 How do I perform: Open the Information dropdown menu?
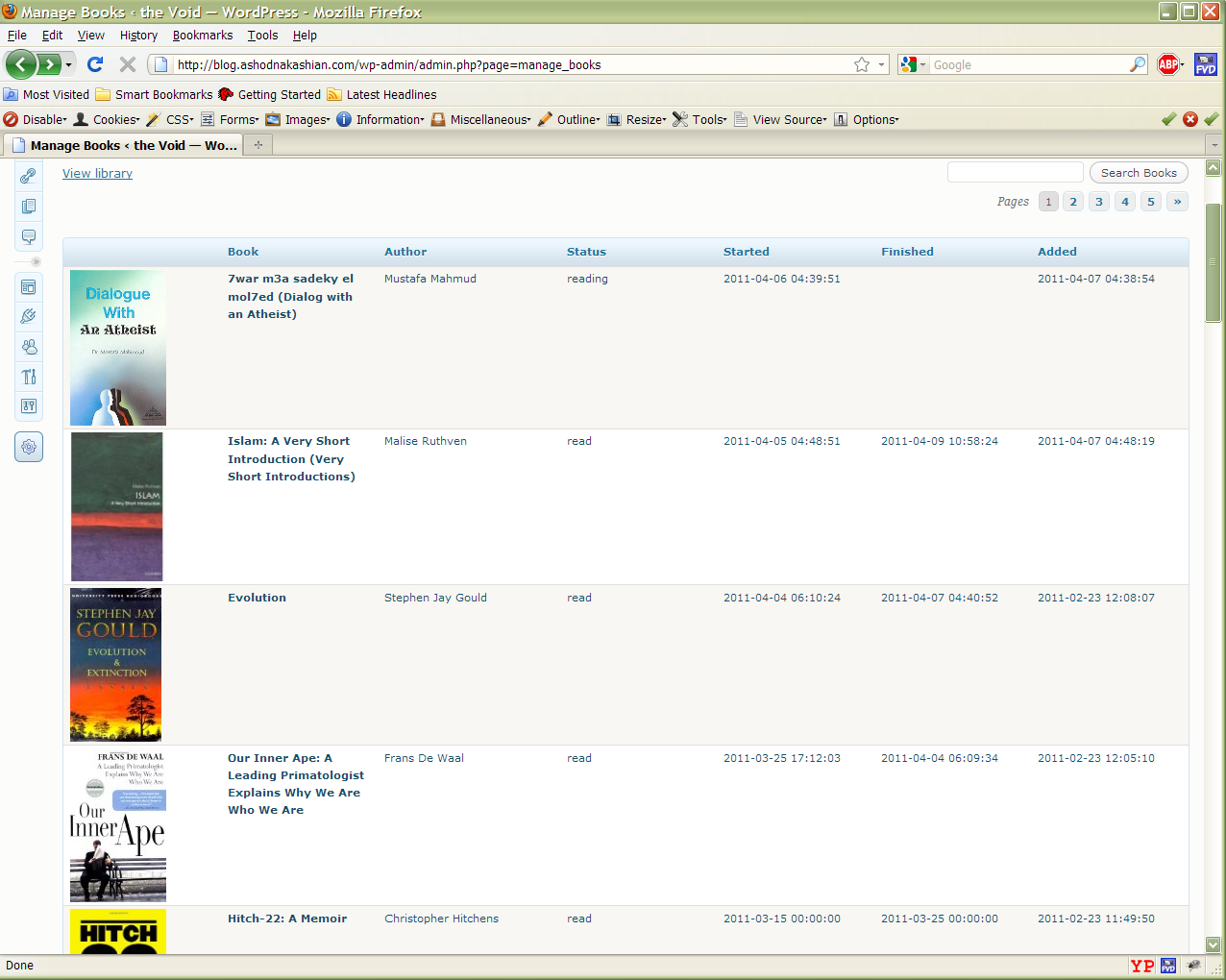click(380, 119)
